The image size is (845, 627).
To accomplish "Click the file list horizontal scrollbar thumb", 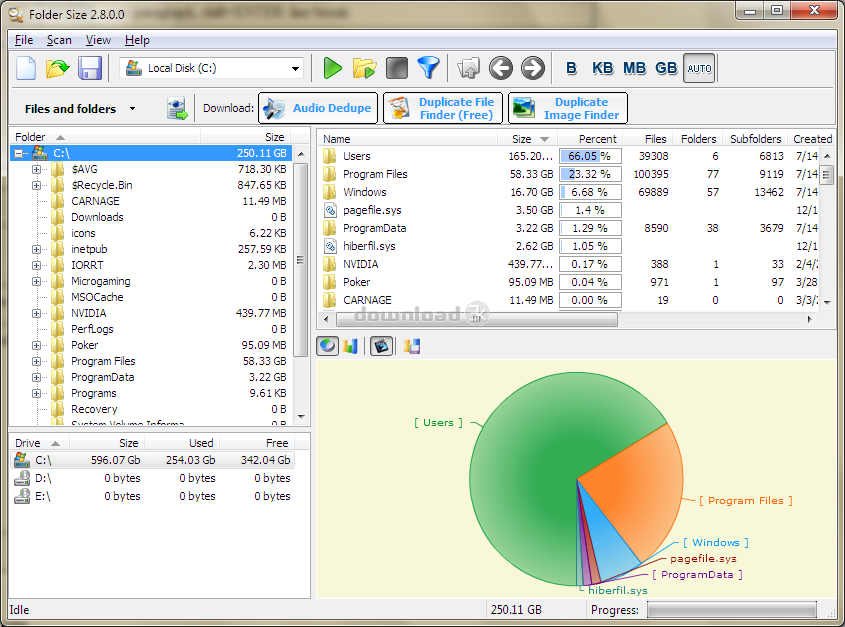I will [x=476, y=319].
